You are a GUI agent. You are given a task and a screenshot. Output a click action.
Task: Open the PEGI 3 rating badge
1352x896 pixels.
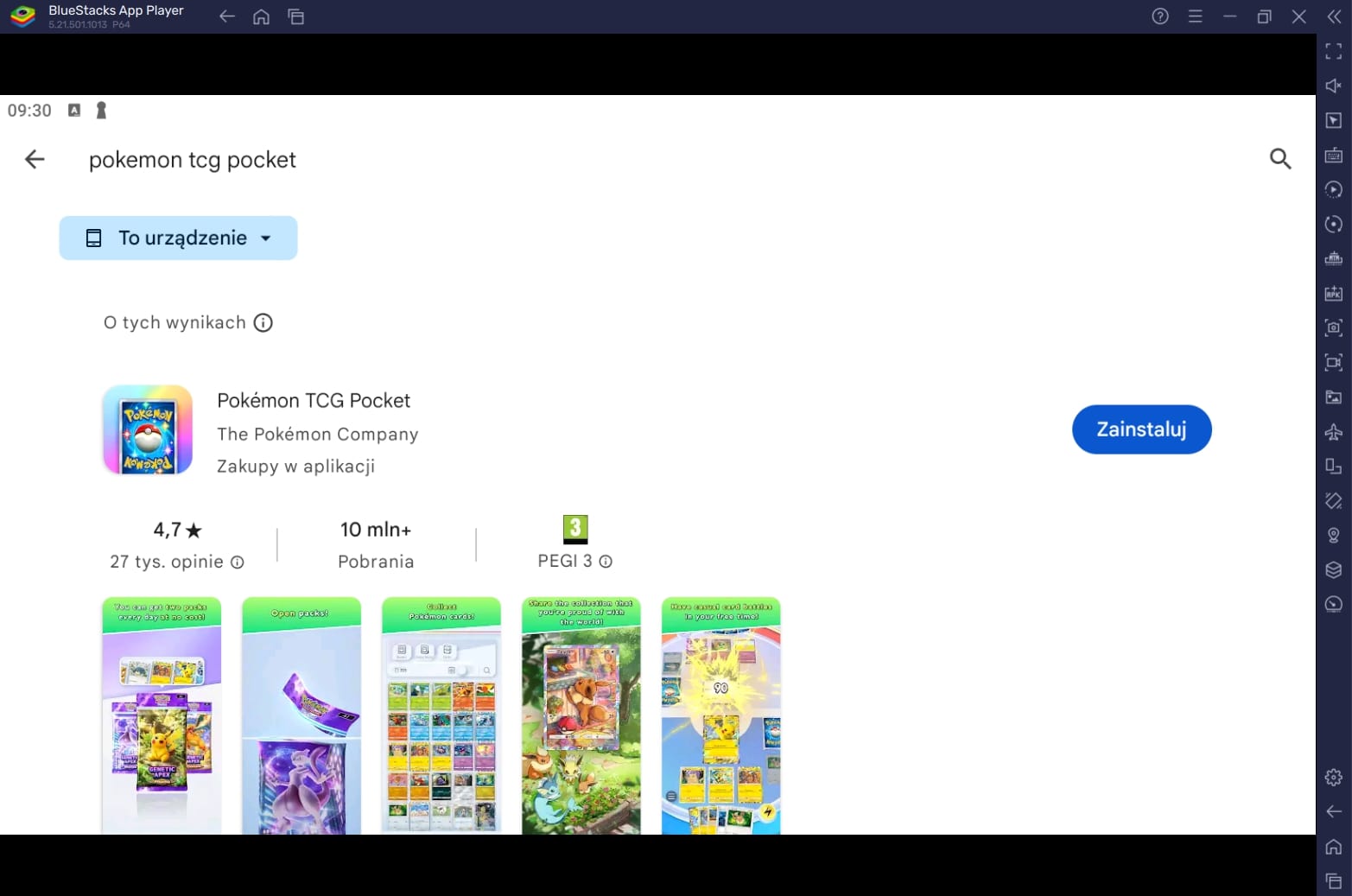point(575,529)
